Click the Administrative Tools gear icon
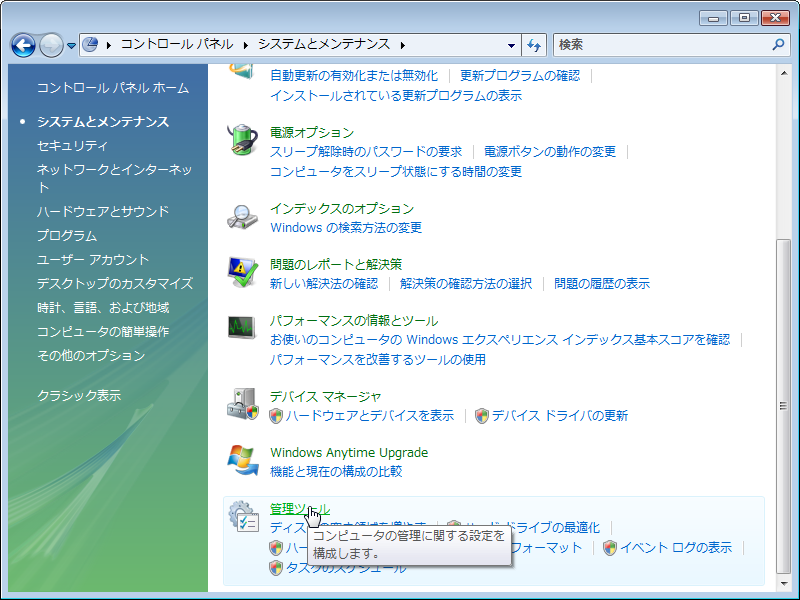The height and width of the screenshot is (600, 800). pyautogui.click(x=243, y=516)
